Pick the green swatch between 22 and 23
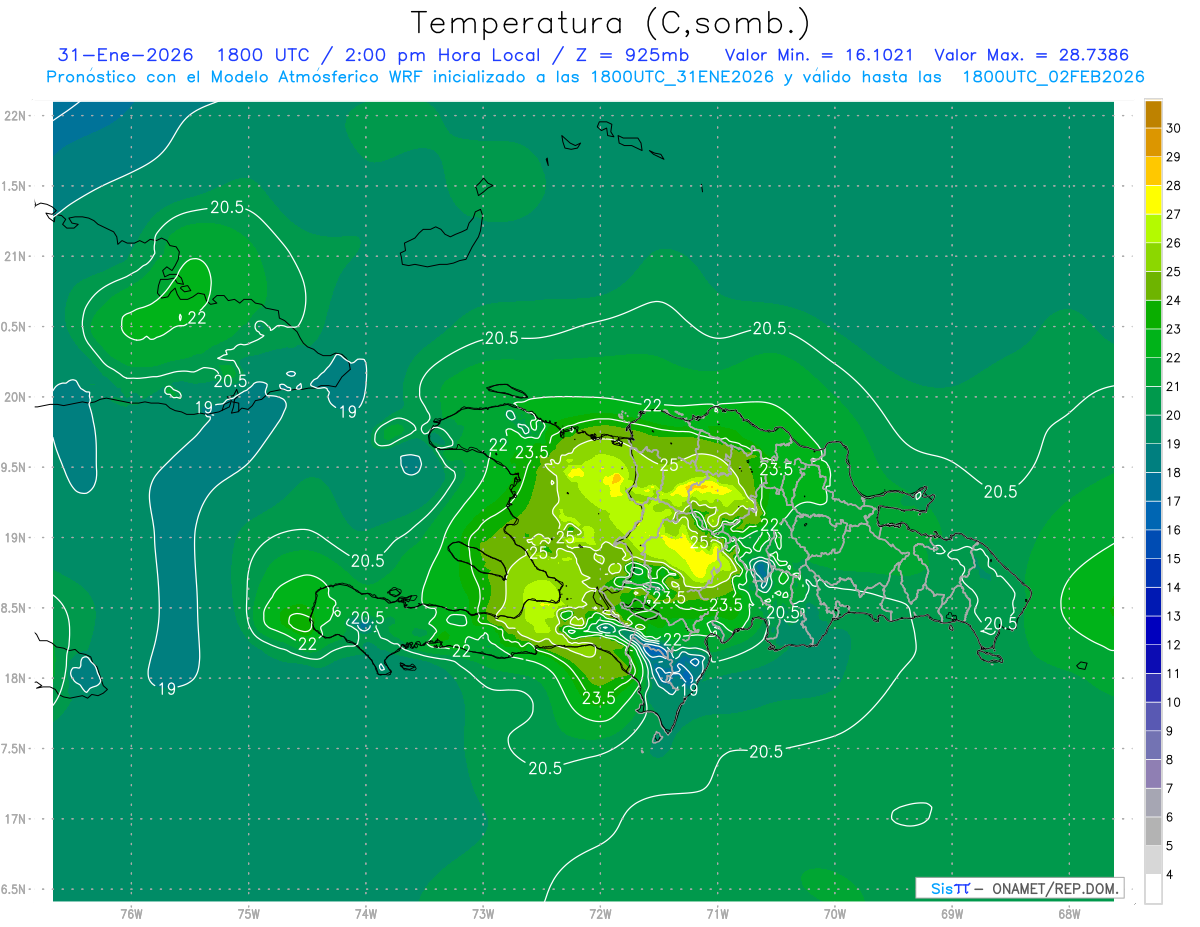 coord(1153,343)
